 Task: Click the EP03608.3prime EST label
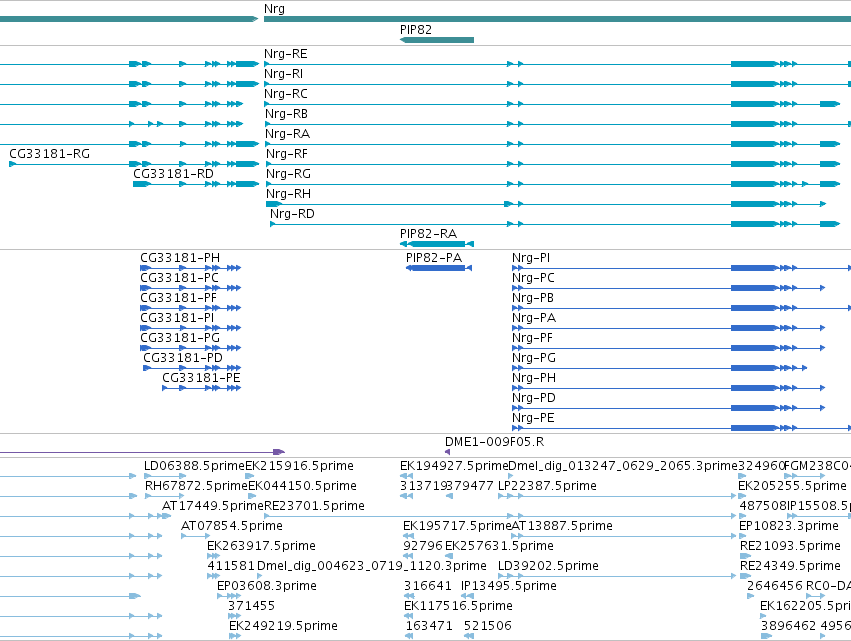coord(266,586)
